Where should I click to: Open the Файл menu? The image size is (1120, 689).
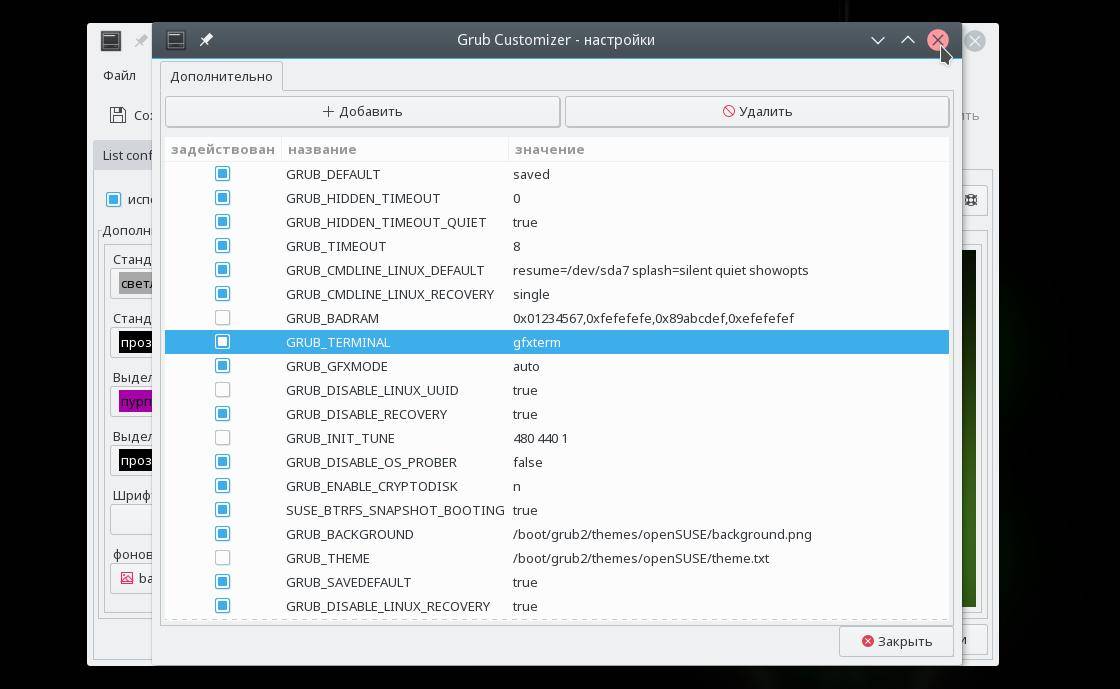pyautogui.click(x=119, y=76)
